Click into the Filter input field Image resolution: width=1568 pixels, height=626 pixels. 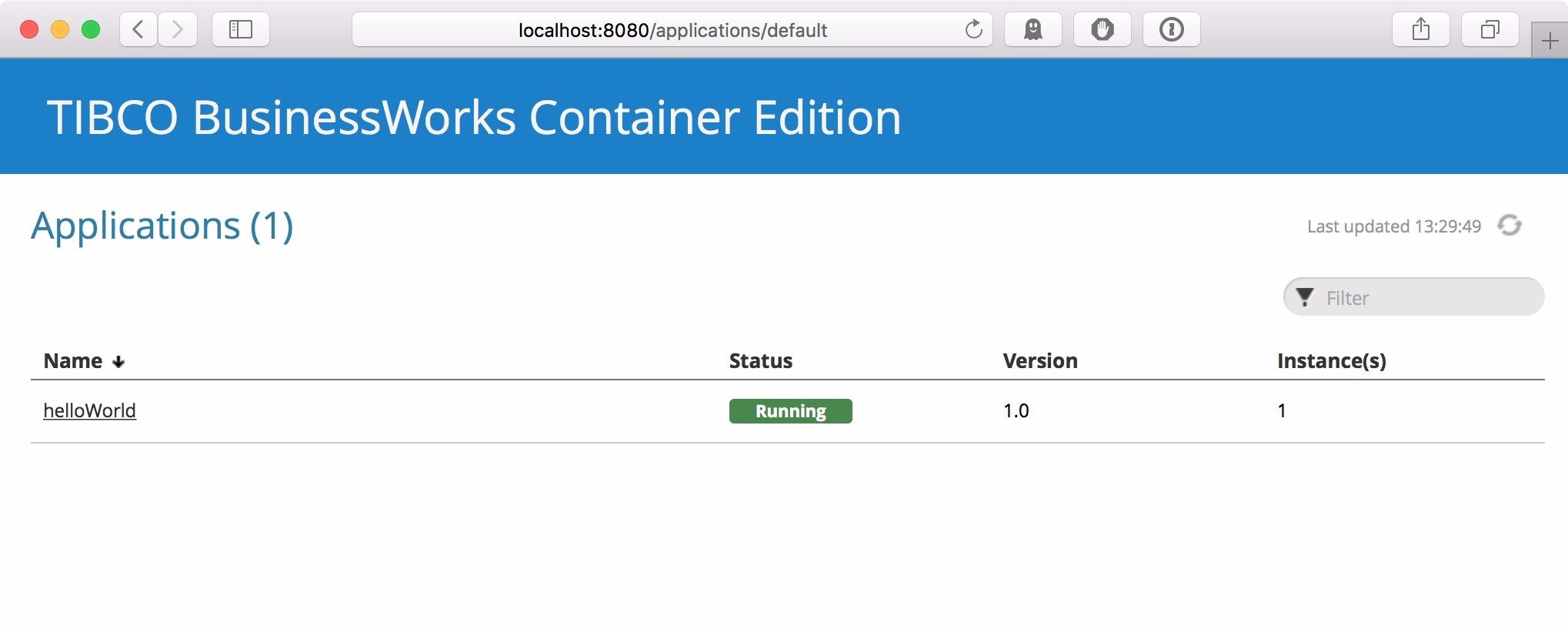[1414, 297]
